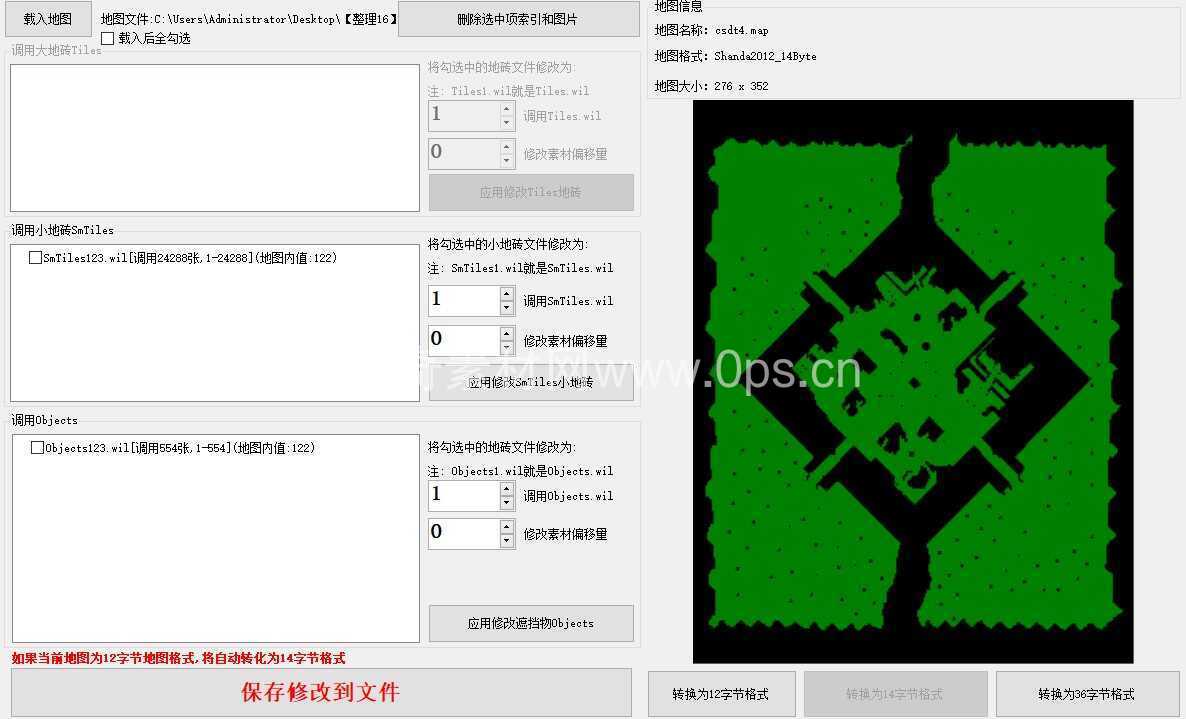Increase 调用SmTiles.wil value with up arrow
The width and height of the screenshot is (1186, 719).
(507, 294)
